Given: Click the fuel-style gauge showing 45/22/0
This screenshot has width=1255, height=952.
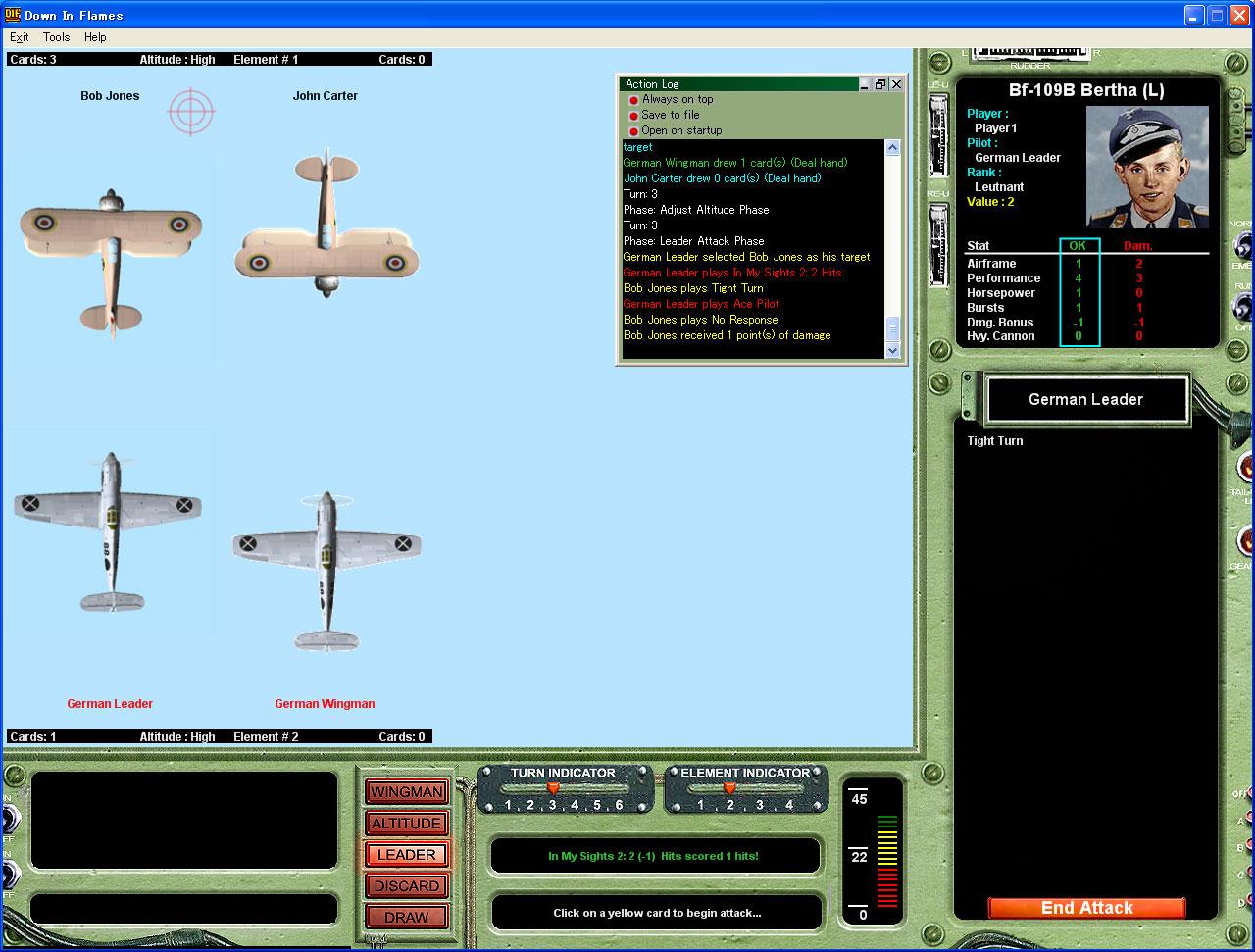Looking at the screenshot, I should pyautogui.click(x=873, y=851).
